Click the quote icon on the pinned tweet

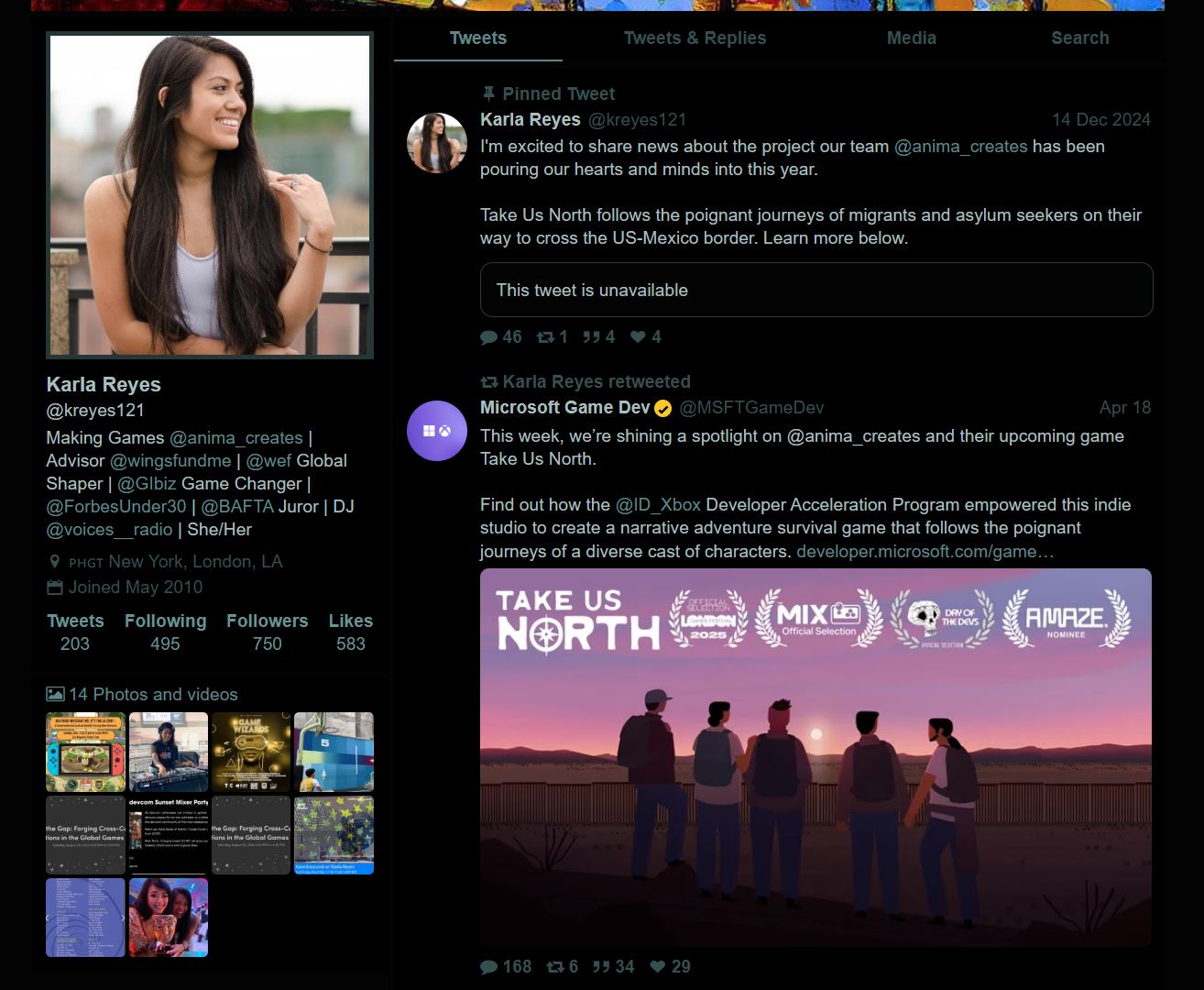pyautogui.click(x=591, y=337)
